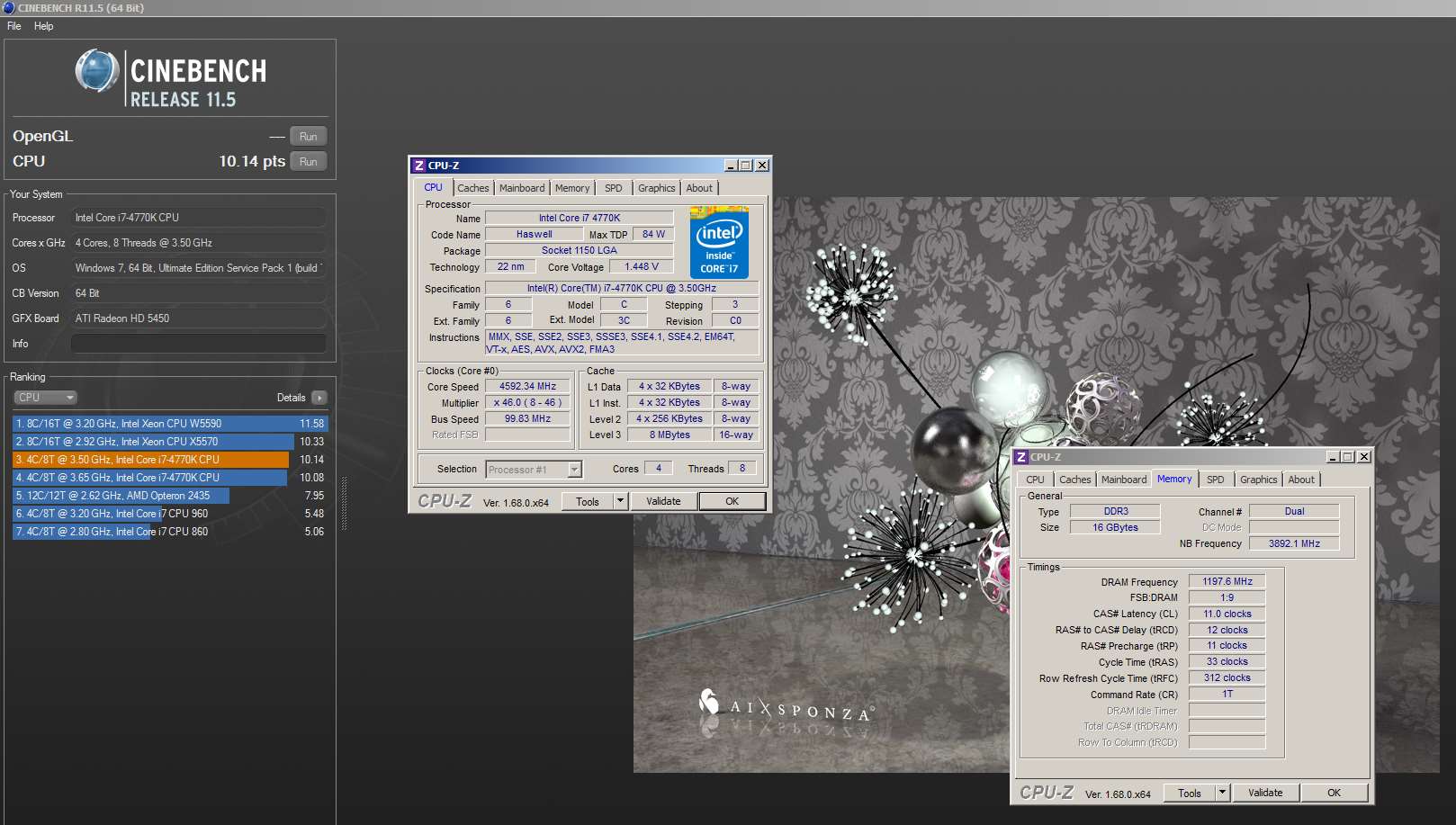Switch to Mainboard tab in front CPU-Z

[x=522, y=188]
